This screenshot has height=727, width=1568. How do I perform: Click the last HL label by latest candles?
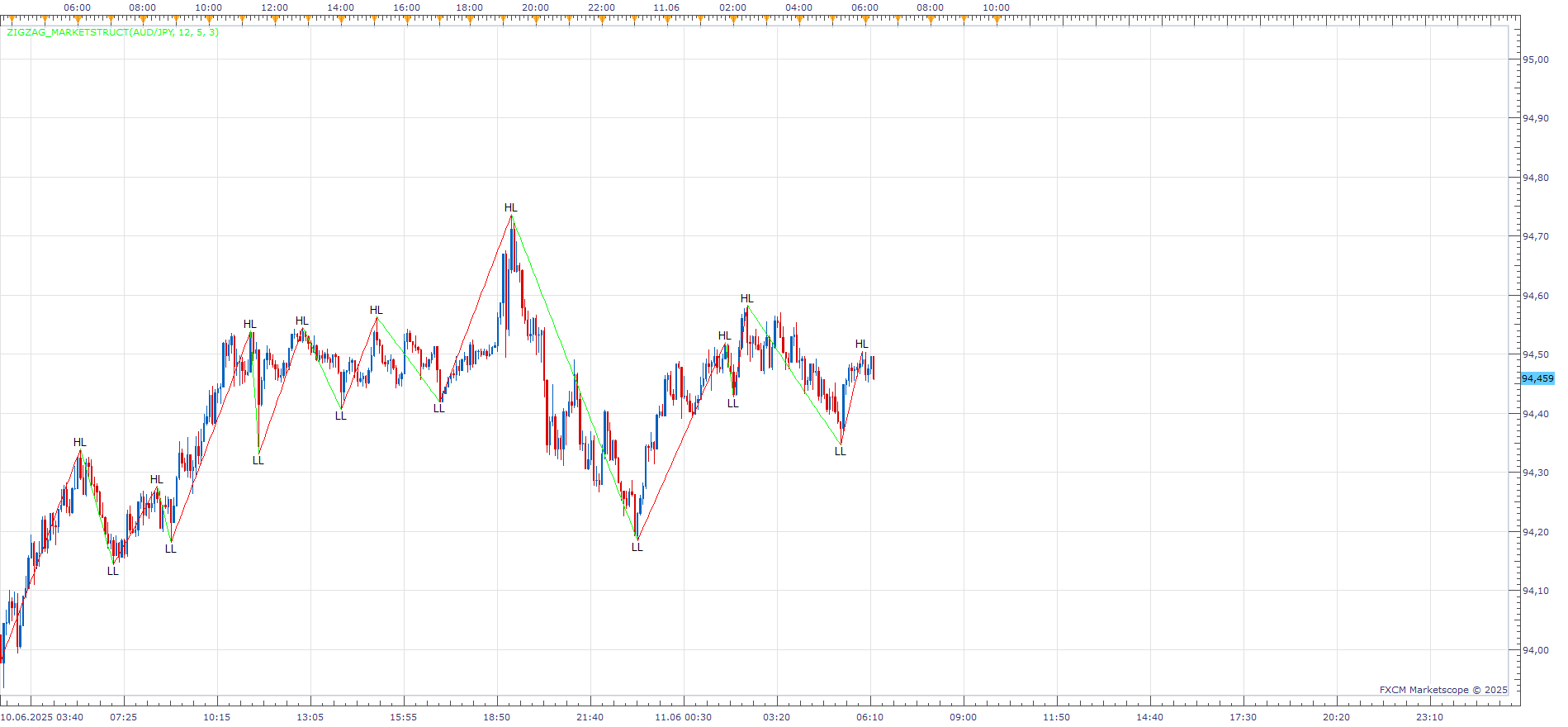click(862, 344)
